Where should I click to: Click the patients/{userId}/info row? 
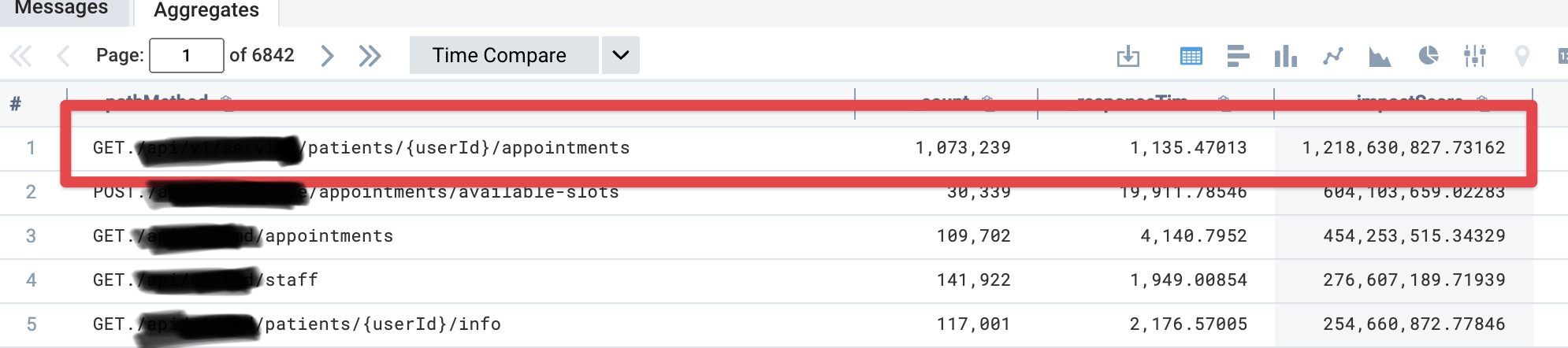(x=784, y=324)
